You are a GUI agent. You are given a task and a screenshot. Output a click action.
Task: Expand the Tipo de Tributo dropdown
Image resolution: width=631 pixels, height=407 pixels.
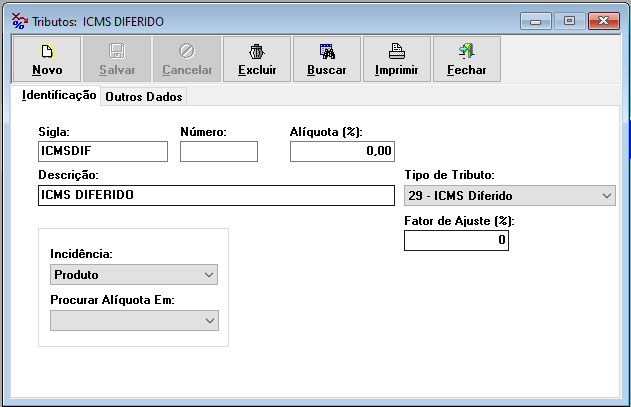pos(607,196)
